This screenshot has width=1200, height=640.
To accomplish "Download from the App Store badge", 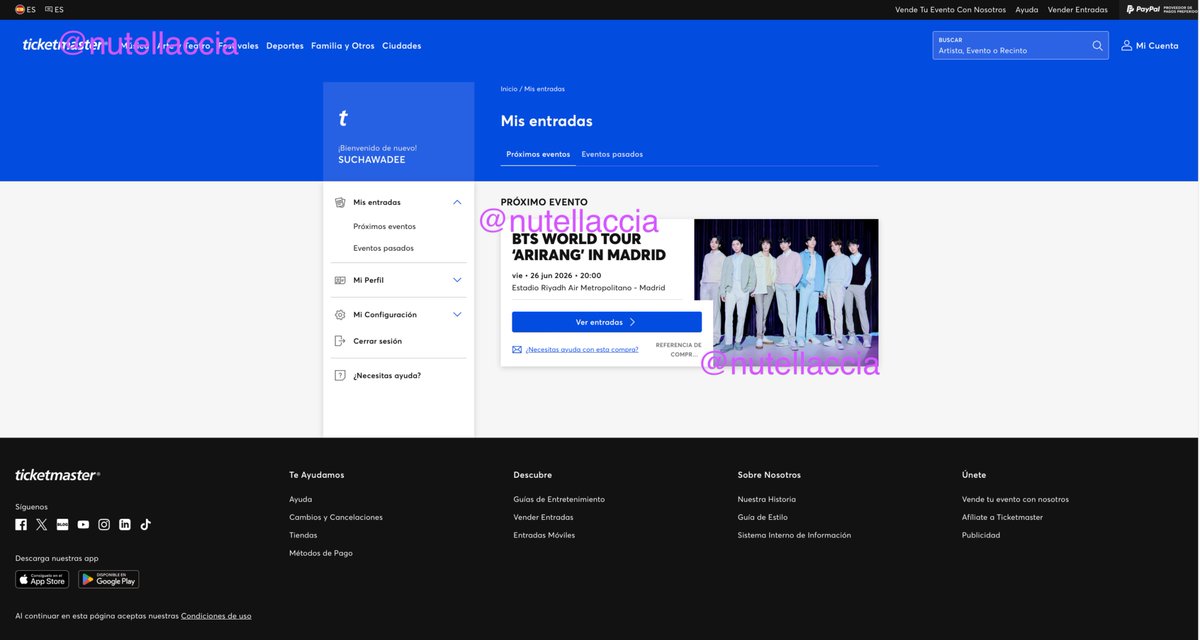I will pyautogui.click(x=42, y=579).
